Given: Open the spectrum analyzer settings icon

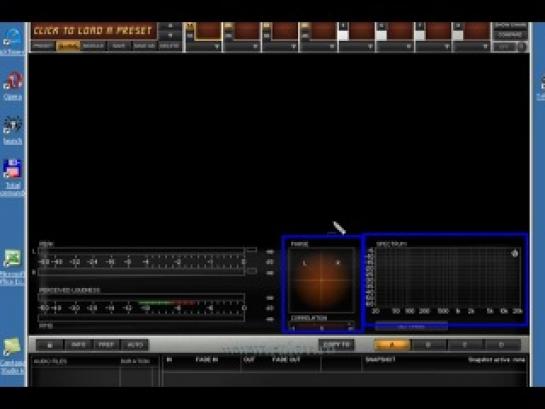Looking at the screenshot, I should click(515, 253).
